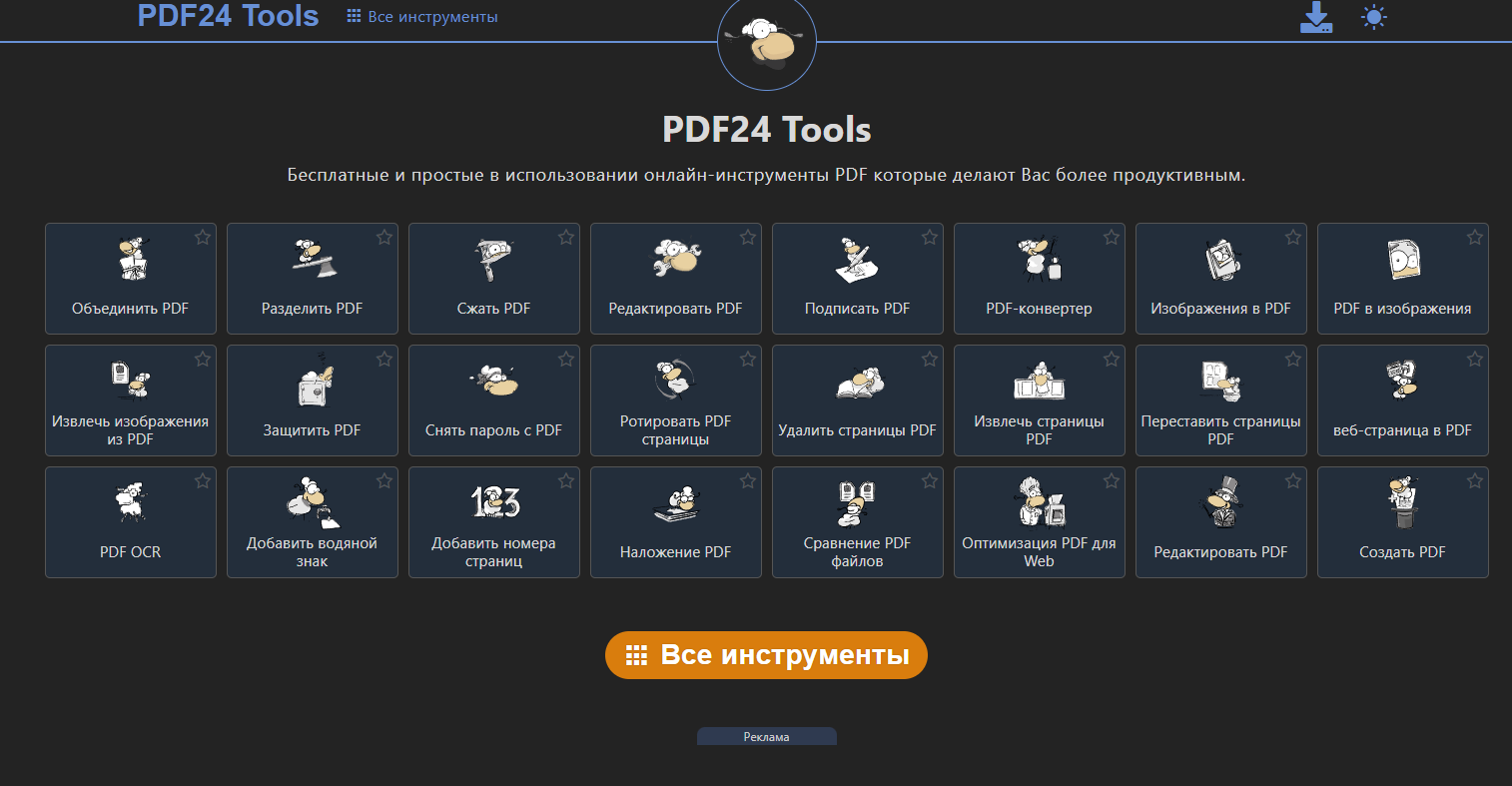Open the Разделить PDF tool
Screen dimensions: 1512x786
click(x=313, y=279)
